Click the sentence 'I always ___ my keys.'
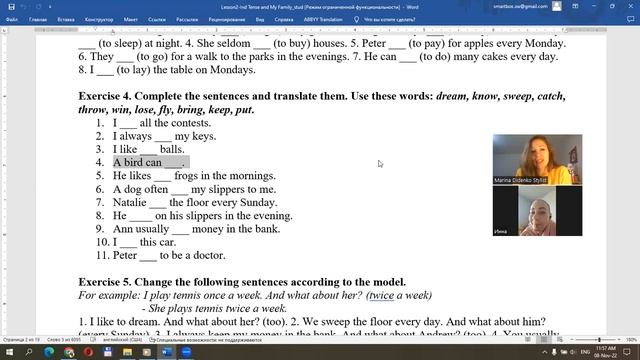This screenshot has height=360, width=640. pyautogui.click(x=164, y=136)
